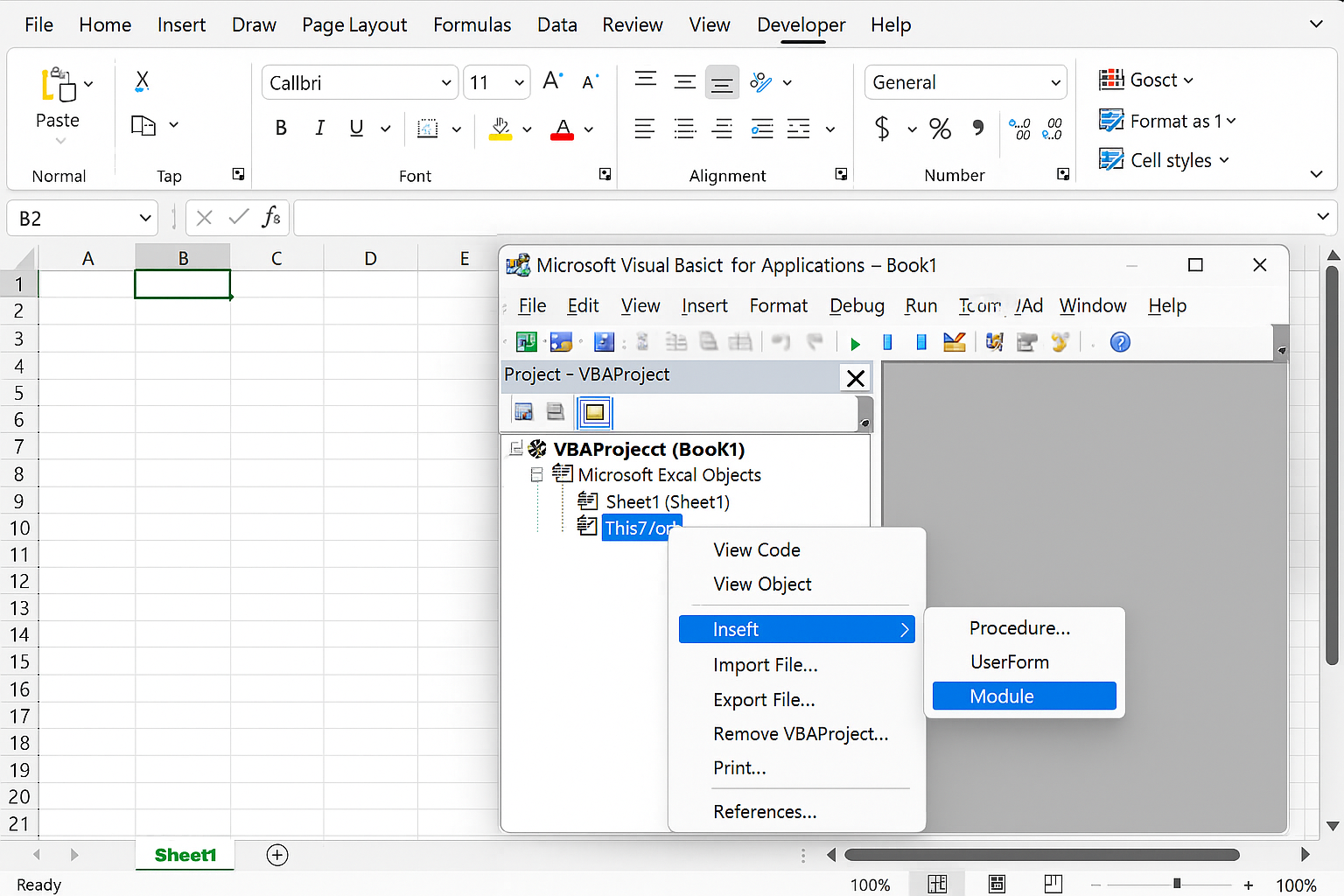
Task: Click the cancel X in formula bar
Action: (205, 217)
